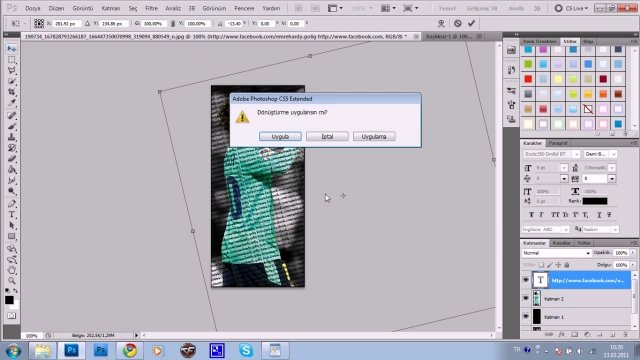Choose the Zoom tool in toolbar
Viewport: 640px width, 360px height.
click(x=11, y=280)
